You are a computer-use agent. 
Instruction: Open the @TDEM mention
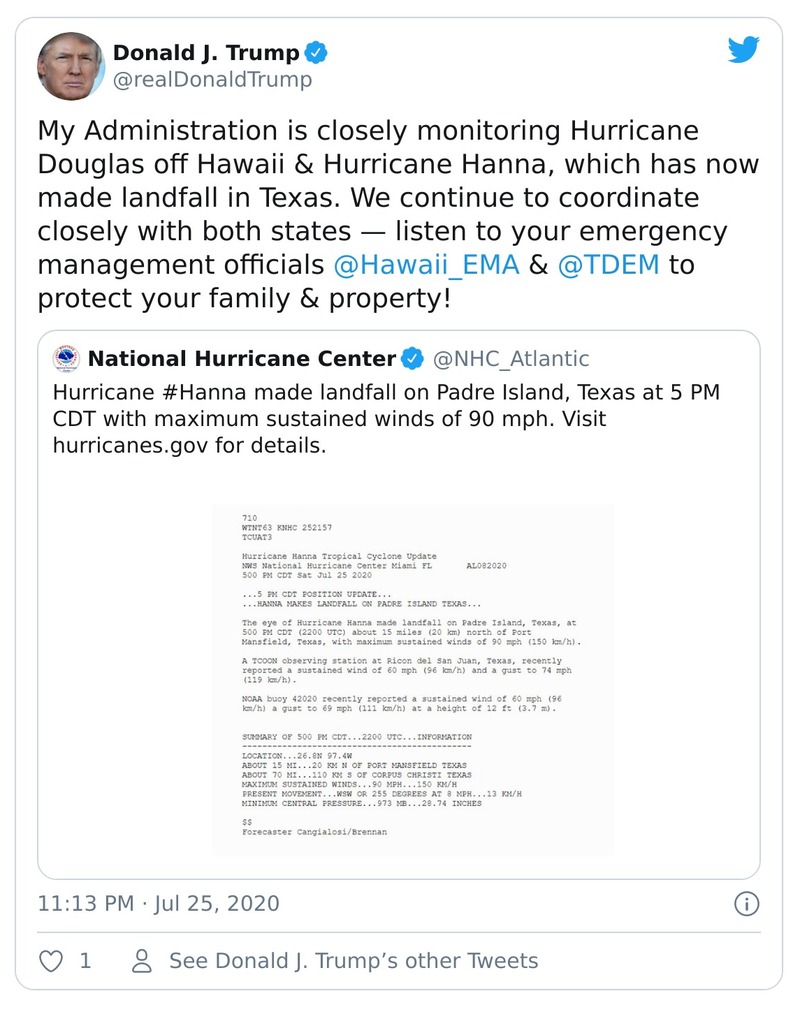click(610, 265)
